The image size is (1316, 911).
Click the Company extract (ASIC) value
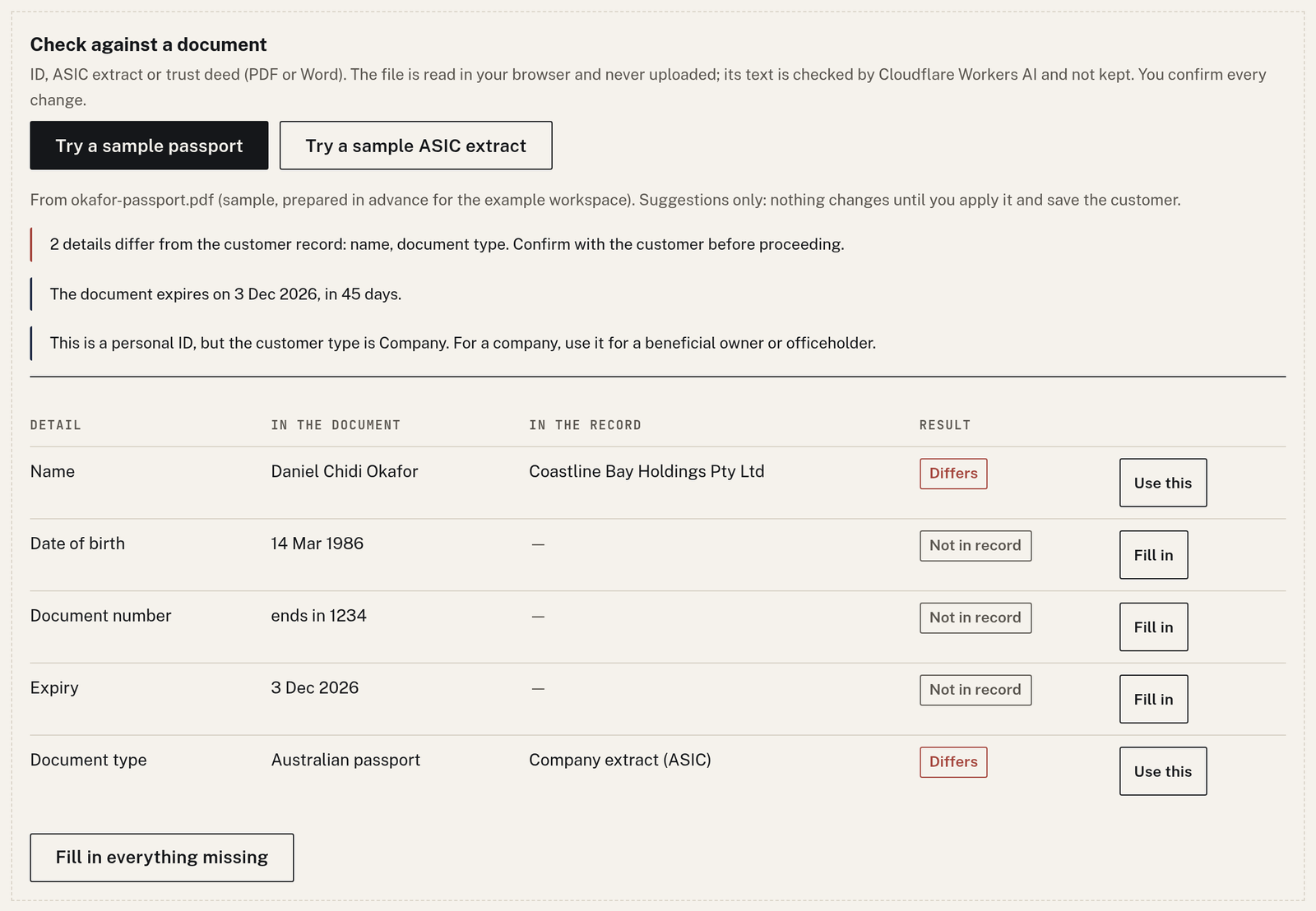(620, 760)
